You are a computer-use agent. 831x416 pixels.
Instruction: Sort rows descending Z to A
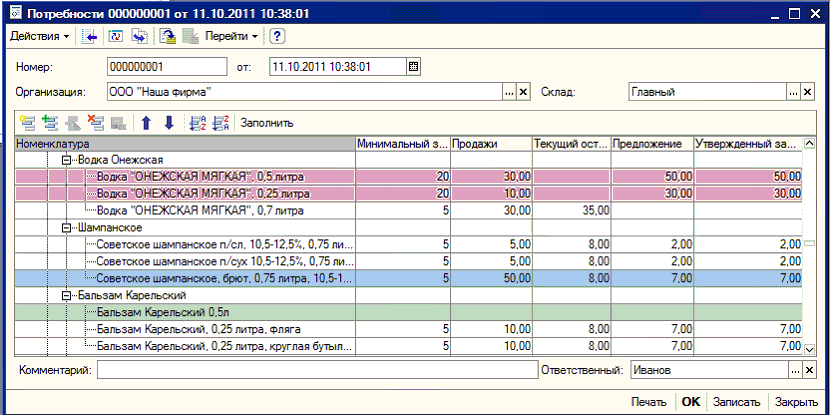(x=220, y=123)
